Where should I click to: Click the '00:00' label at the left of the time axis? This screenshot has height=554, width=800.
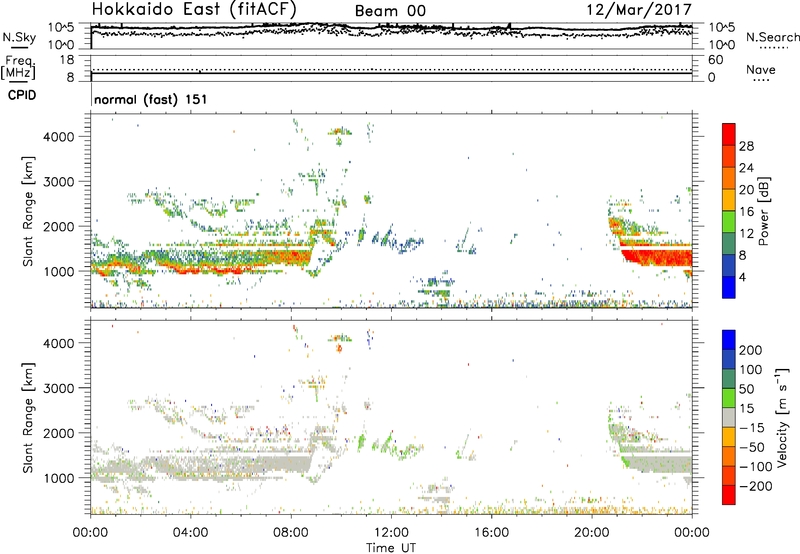coord(90,533)
